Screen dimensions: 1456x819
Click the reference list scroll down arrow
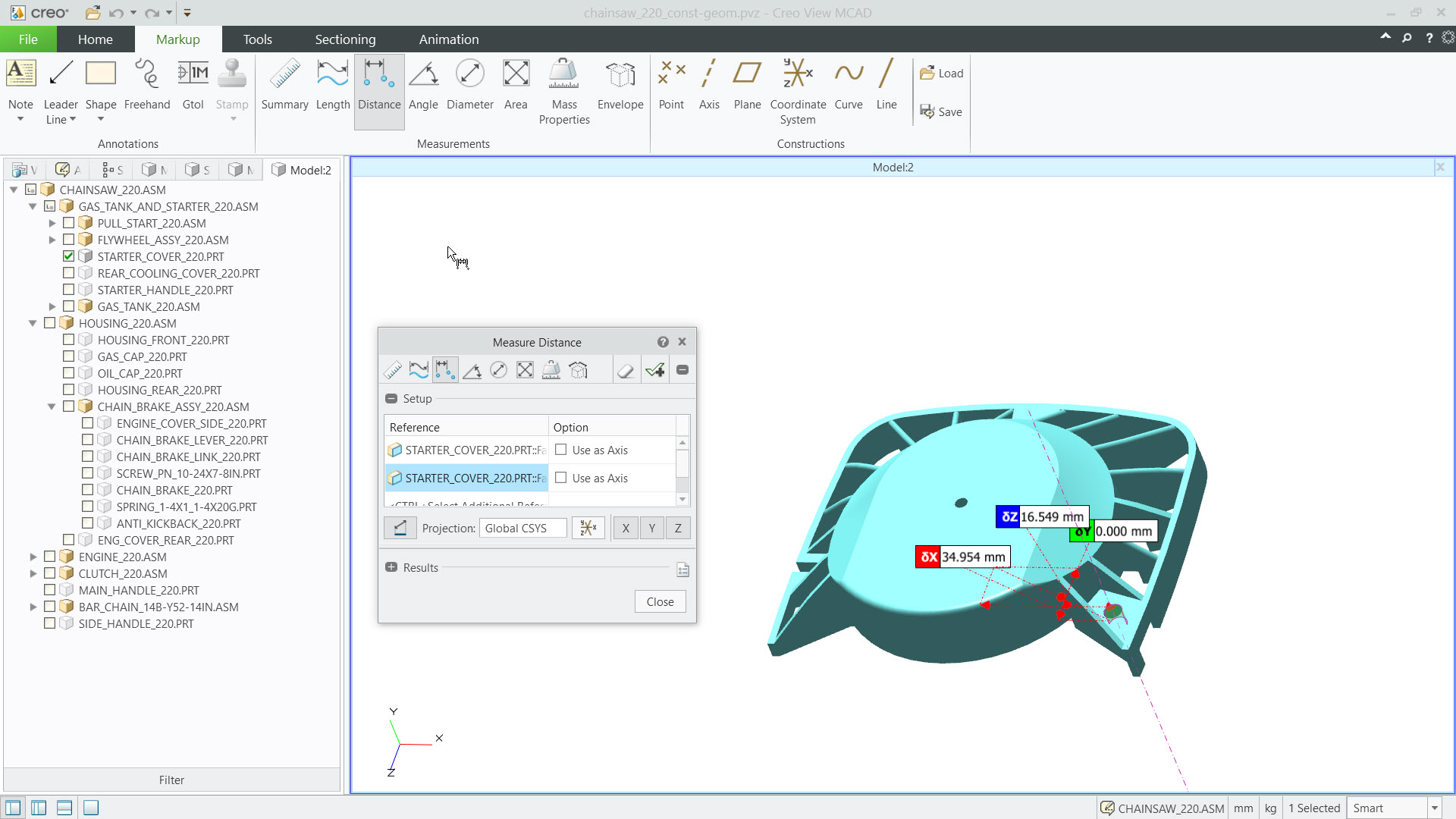pos(682,499)
